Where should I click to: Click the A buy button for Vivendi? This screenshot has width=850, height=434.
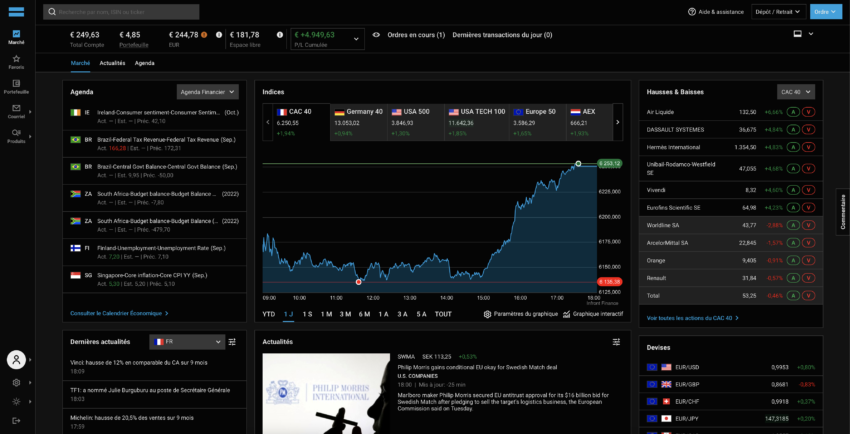793,190
